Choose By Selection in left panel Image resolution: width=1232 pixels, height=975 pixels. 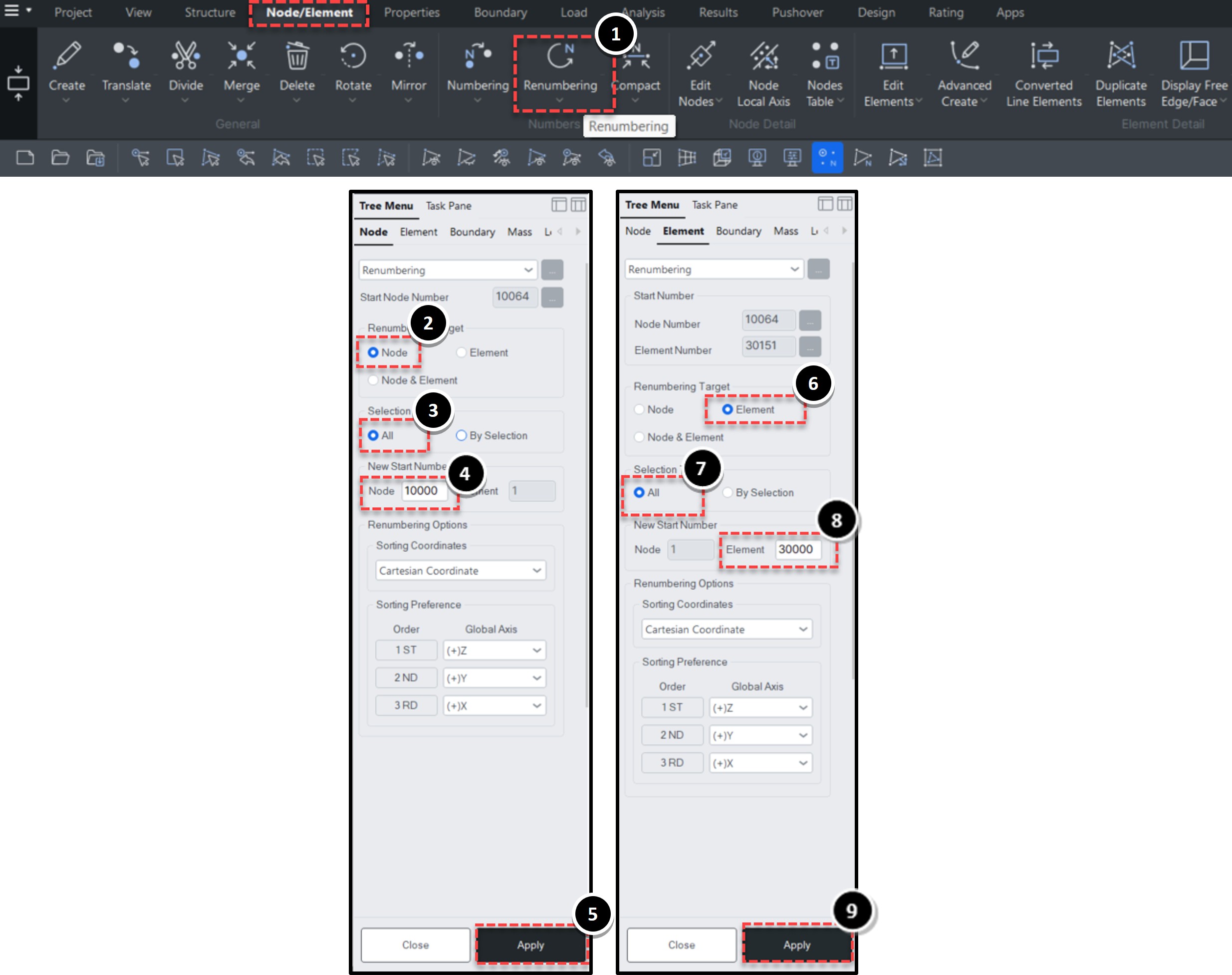click(x=492, y=435)
